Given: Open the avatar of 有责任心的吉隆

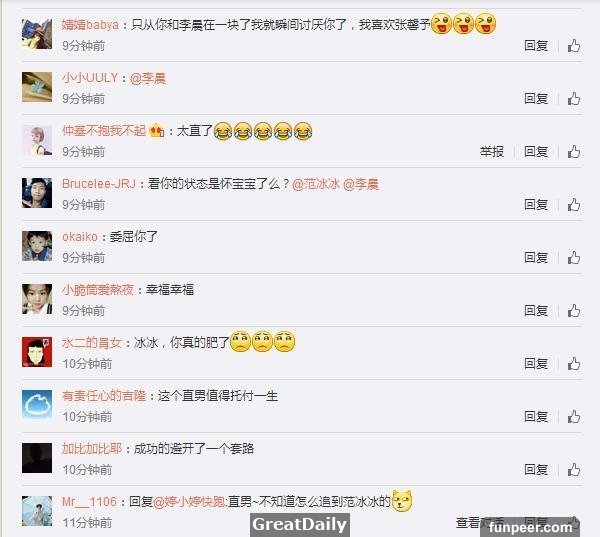Looking at the screenshot, I should coord(37,405).
